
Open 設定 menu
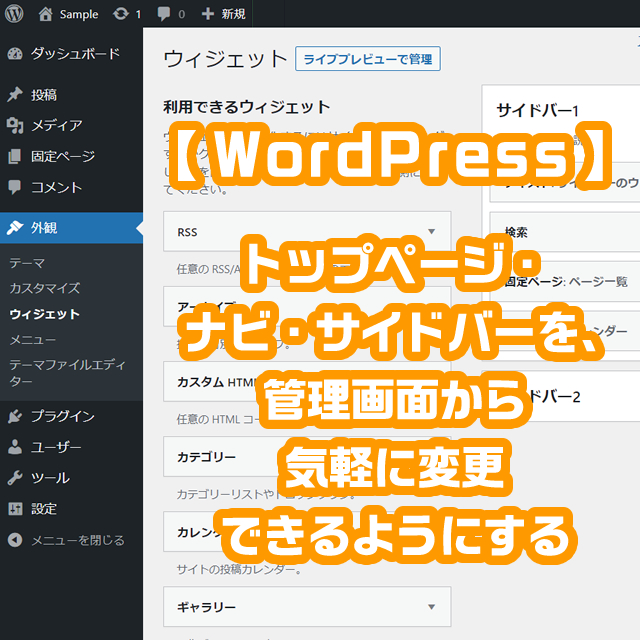[71, 509]
